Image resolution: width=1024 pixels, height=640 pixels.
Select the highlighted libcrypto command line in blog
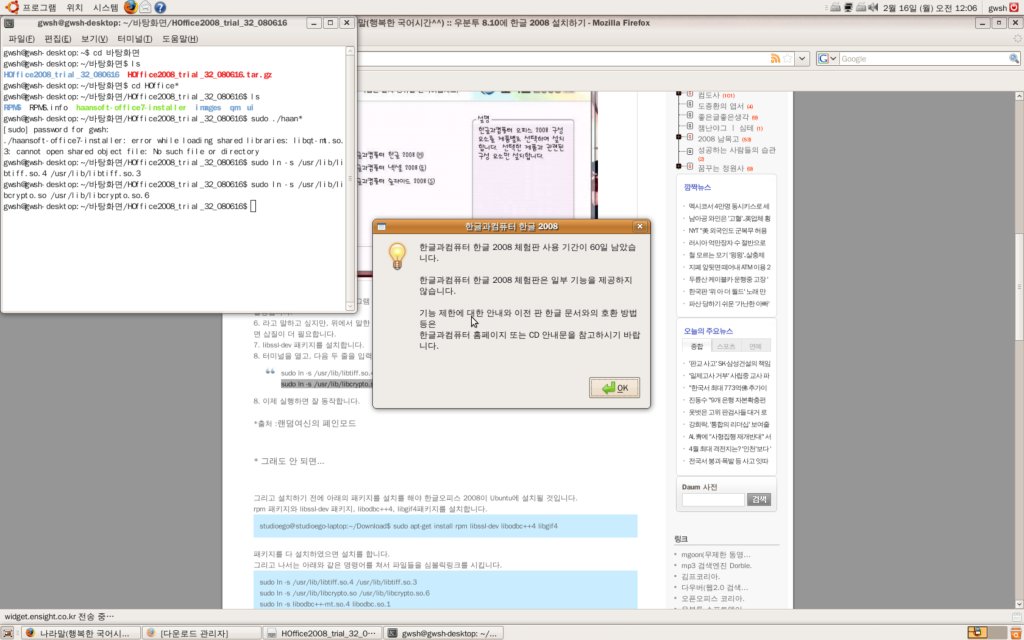327,384
